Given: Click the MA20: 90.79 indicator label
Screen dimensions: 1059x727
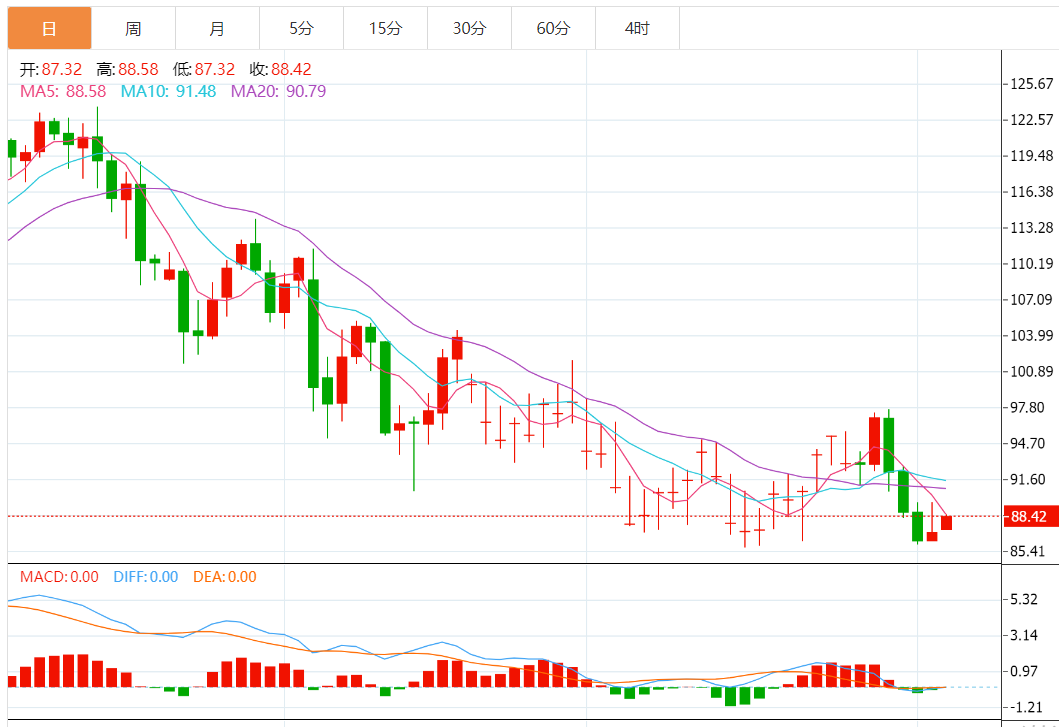Looking at the screenshot, I should [278, 91].
